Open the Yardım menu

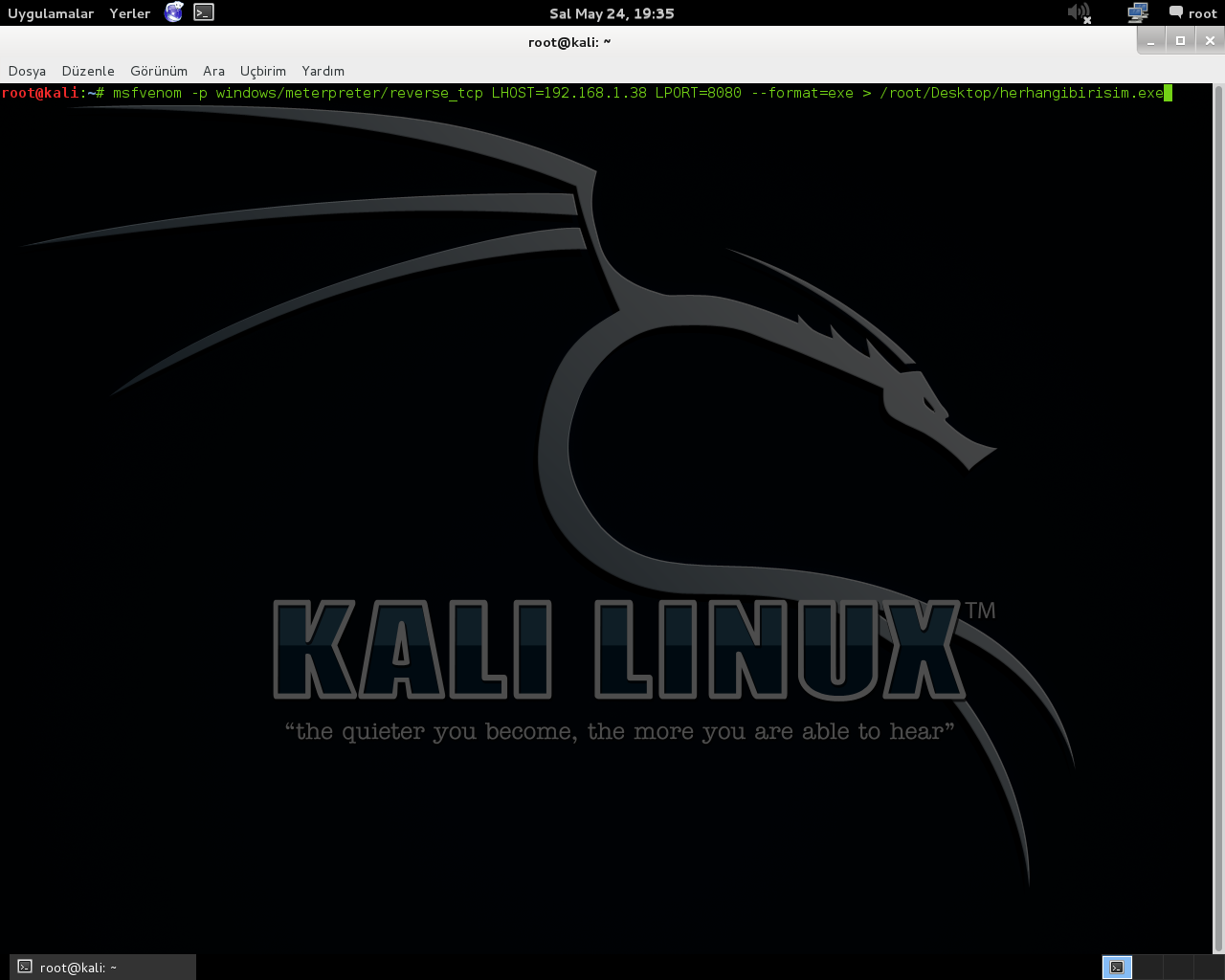click(323, 71)
